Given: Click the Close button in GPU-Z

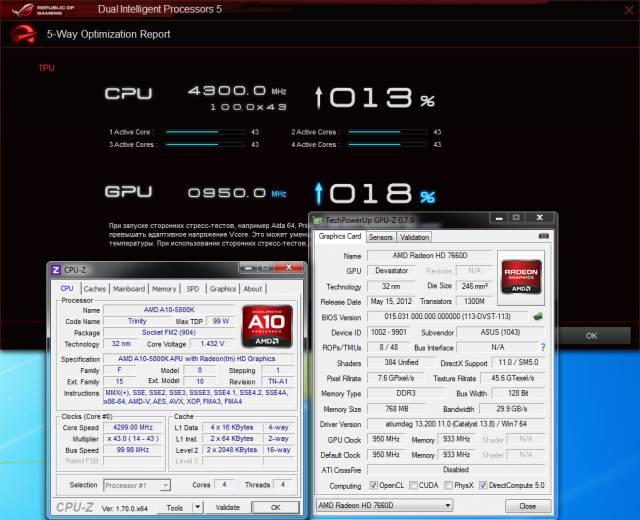Looking at the screenshot, I should click(528, 506).
